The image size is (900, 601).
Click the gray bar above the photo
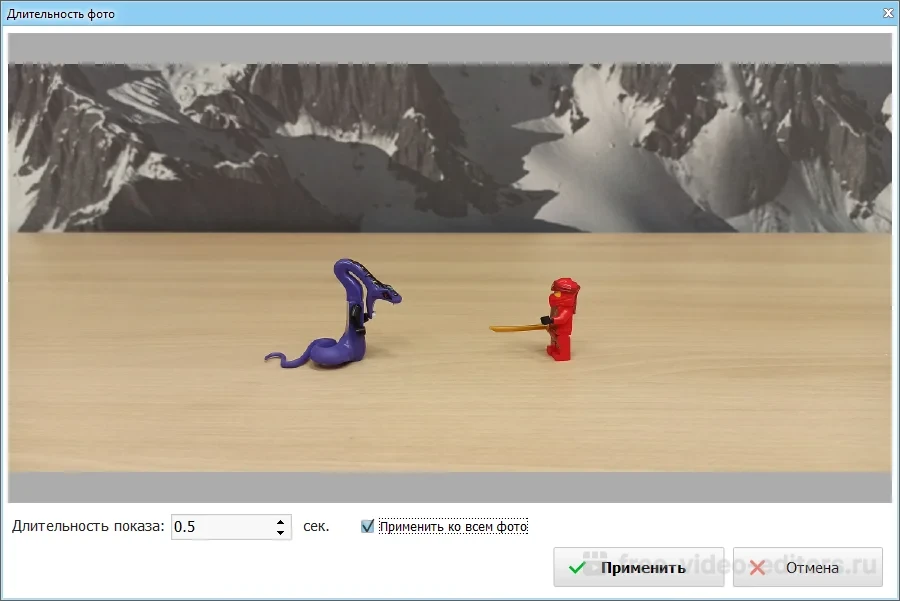pyautogui.click(x=450, y=48)
